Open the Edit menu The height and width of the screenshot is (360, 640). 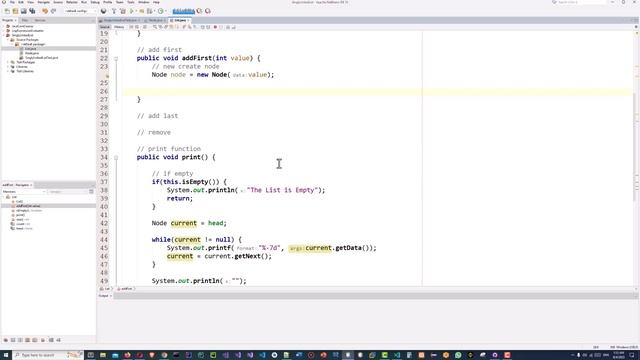tap(21, 2)
